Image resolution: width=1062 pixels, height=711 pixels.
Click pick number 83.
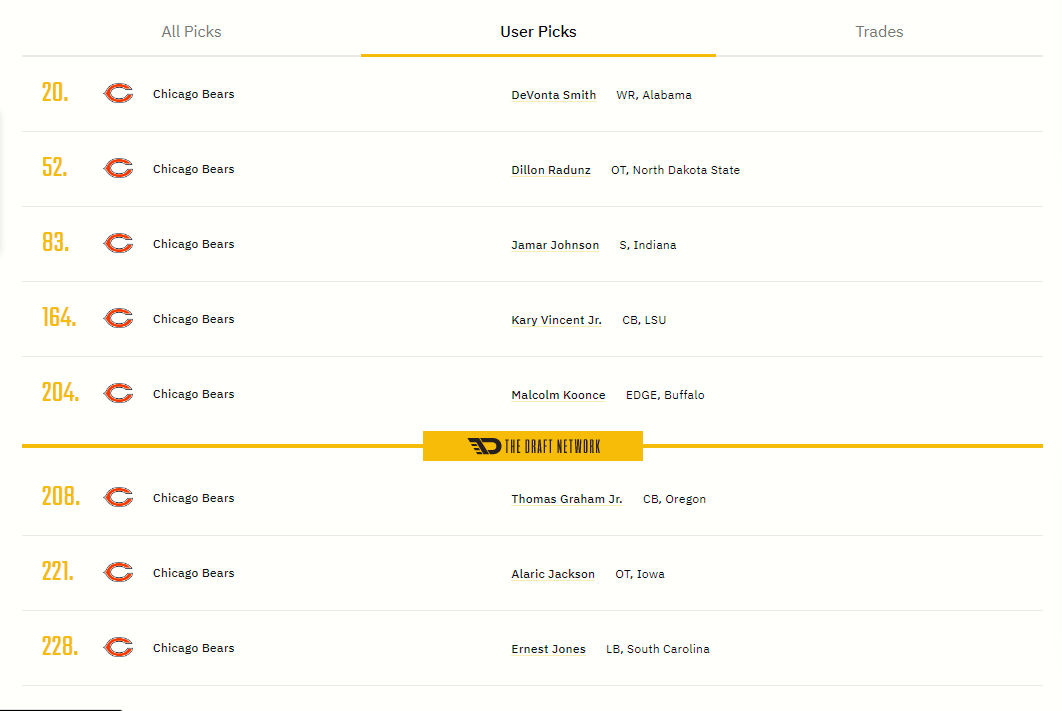click(x=55, y=242)
